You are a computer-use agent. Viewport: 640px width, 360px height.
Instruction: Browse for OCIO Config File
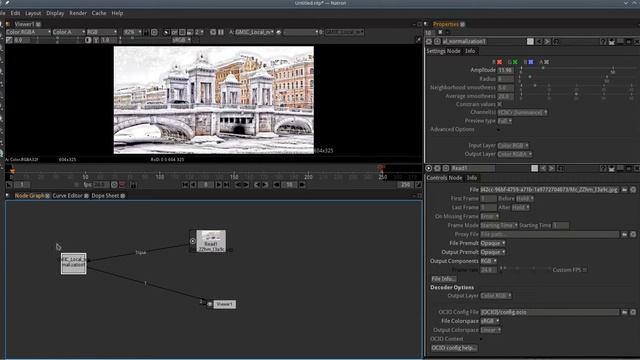[624, 312]
